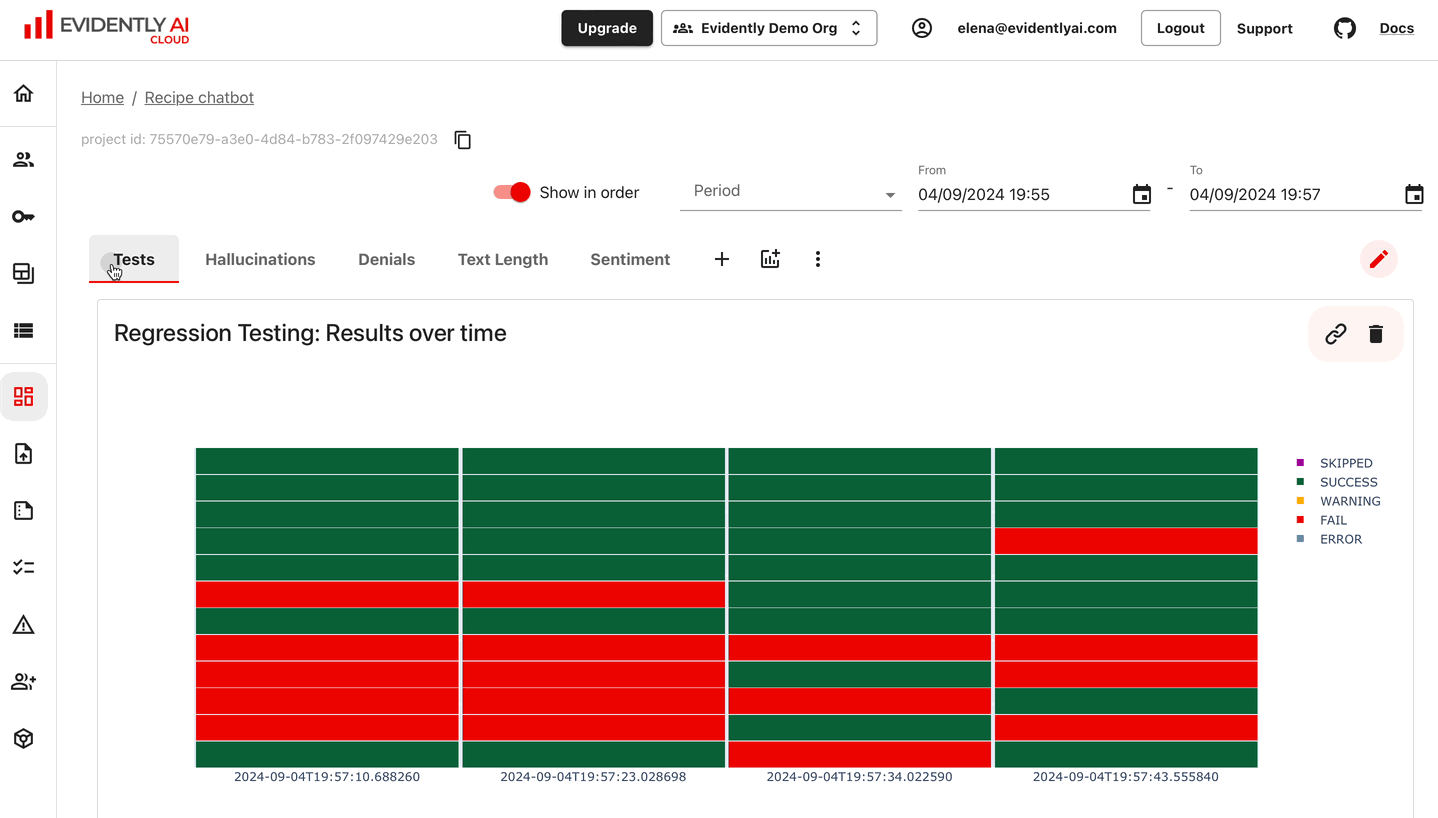Switch to the Hallucinations tab
1438x818 pixels.
(x=259, y=259)
